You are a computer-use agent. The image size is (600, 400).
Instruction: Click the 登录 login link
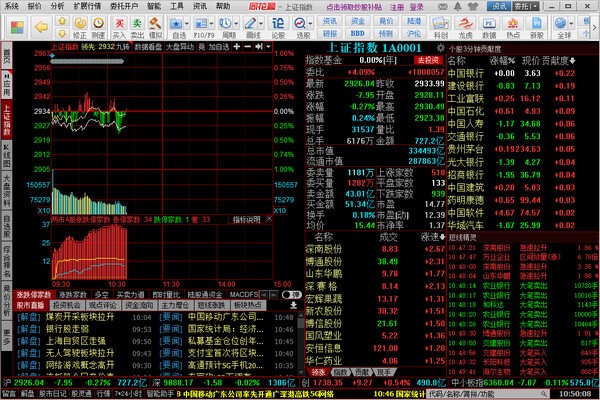(x=417, y=7)
